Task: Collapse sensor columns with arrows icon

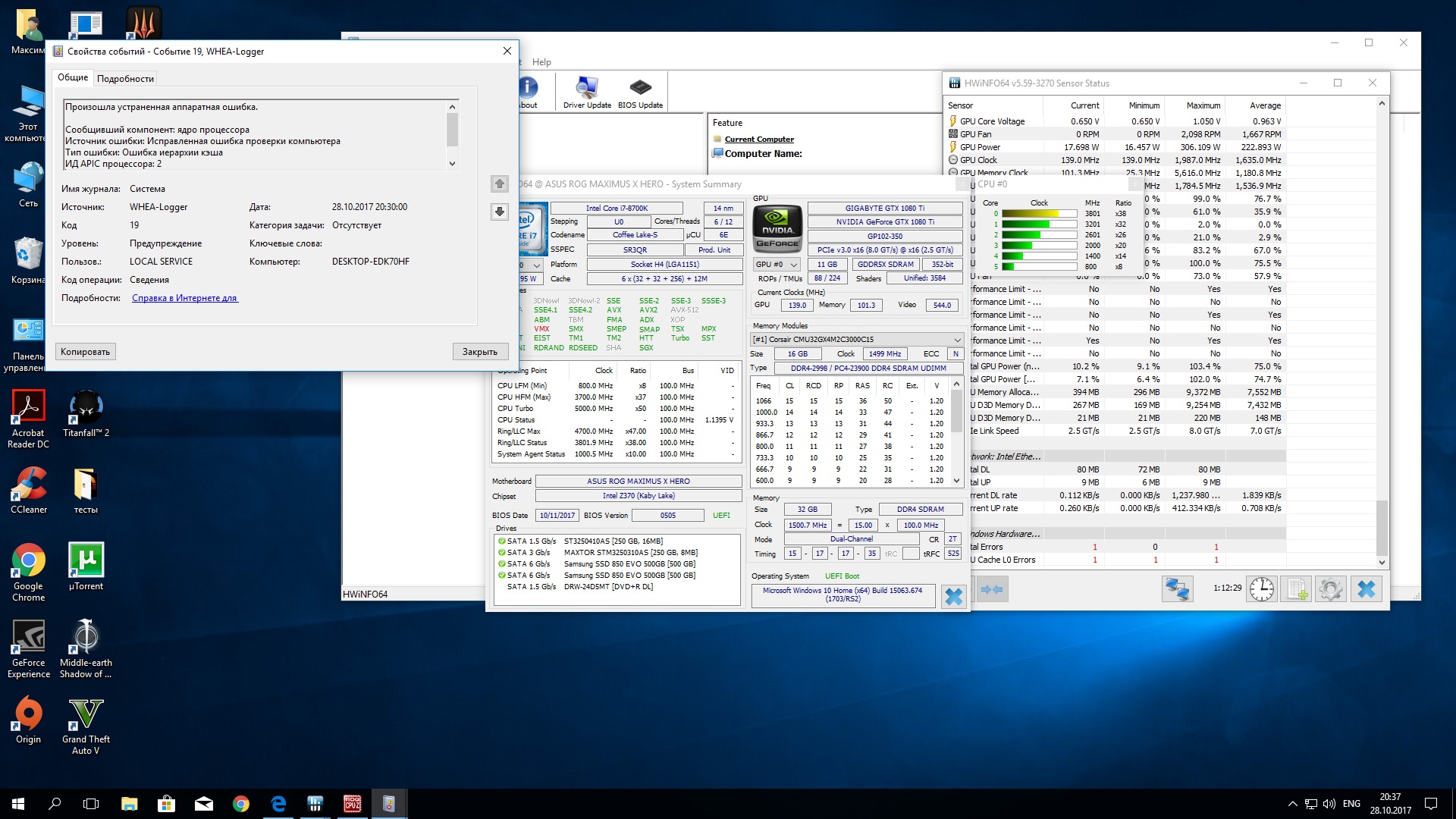Action: [991, 589]
